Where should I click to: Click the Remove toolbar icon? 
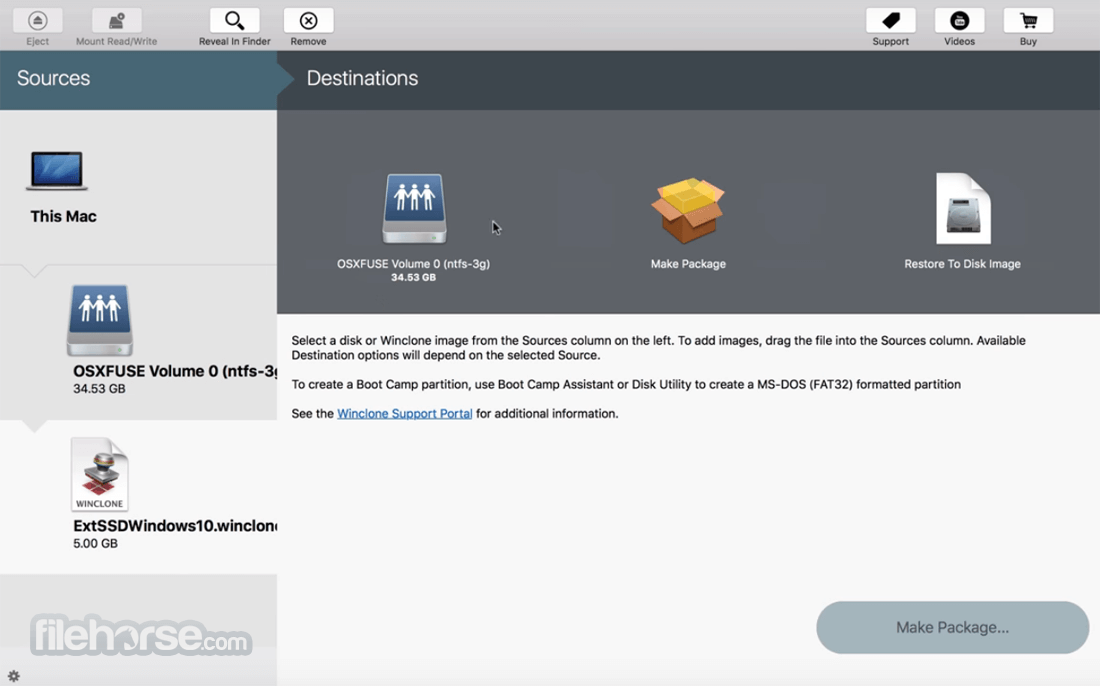point(308,20)
